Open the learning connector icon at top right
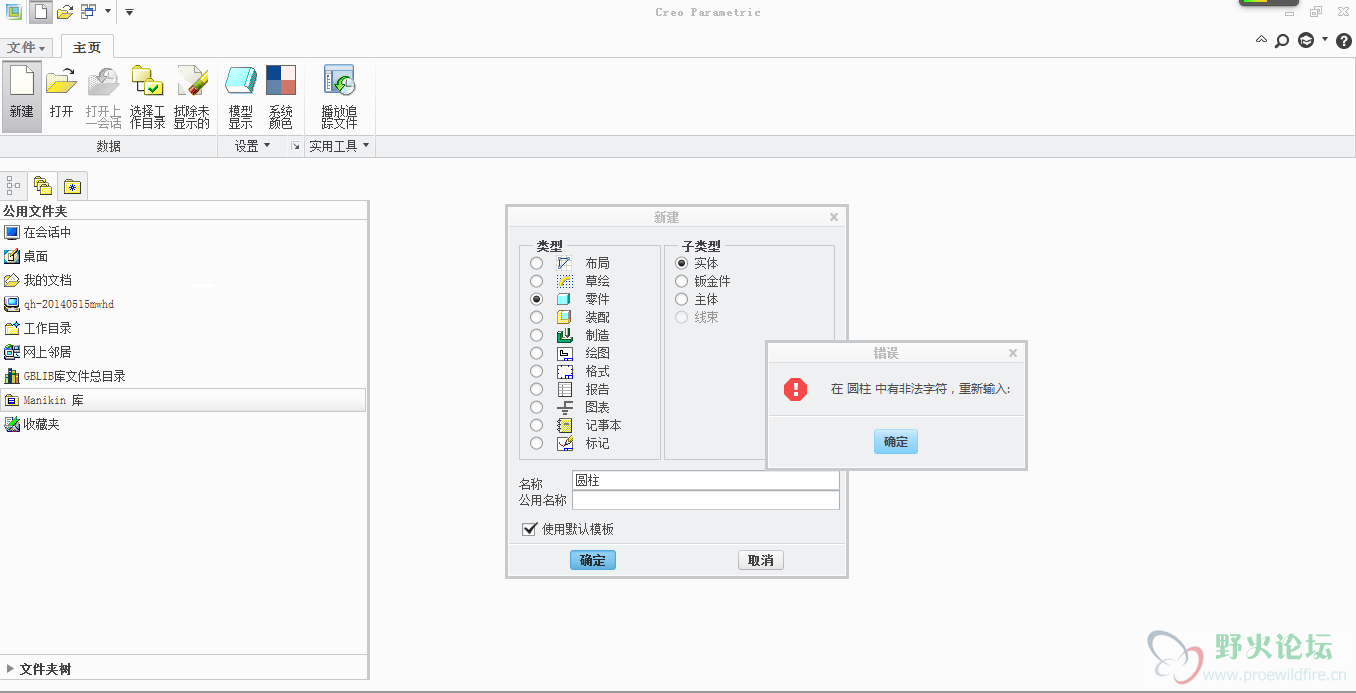The height and width of the screenshot is (693, 1356). coord(1306,41)
